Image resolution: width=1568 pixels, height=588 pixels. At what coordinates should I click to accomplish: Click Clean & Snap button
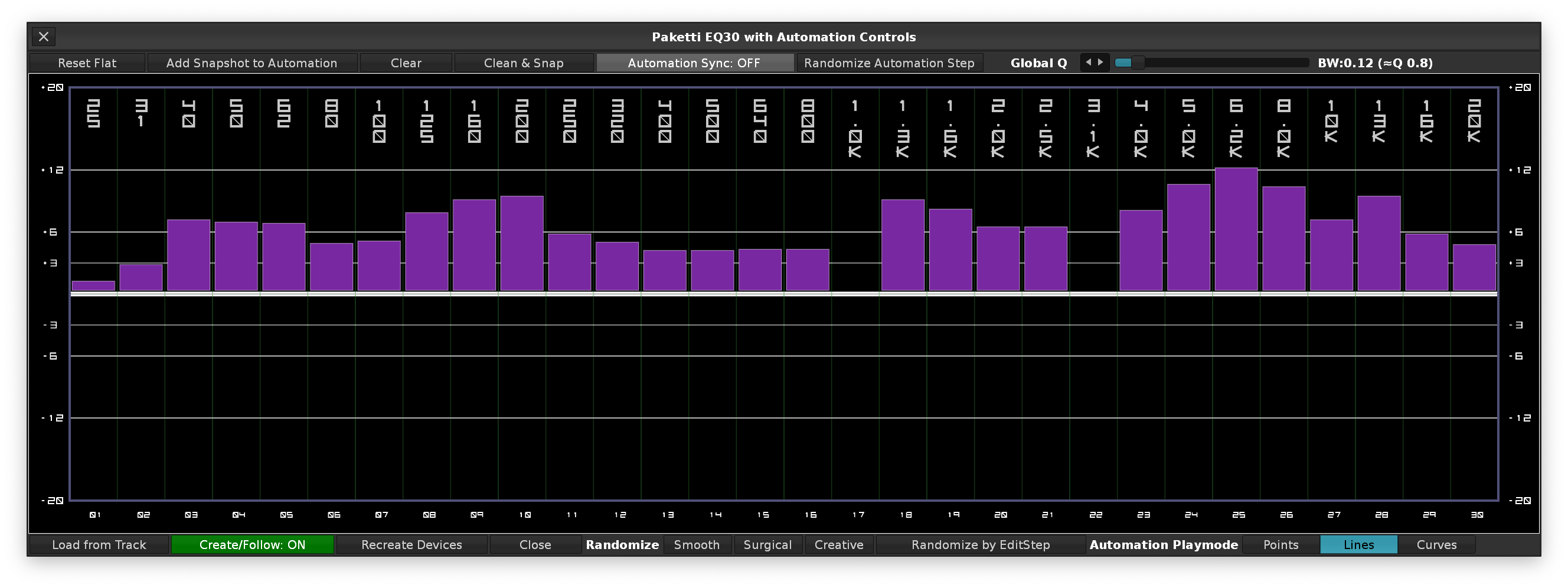coord(524,63)
